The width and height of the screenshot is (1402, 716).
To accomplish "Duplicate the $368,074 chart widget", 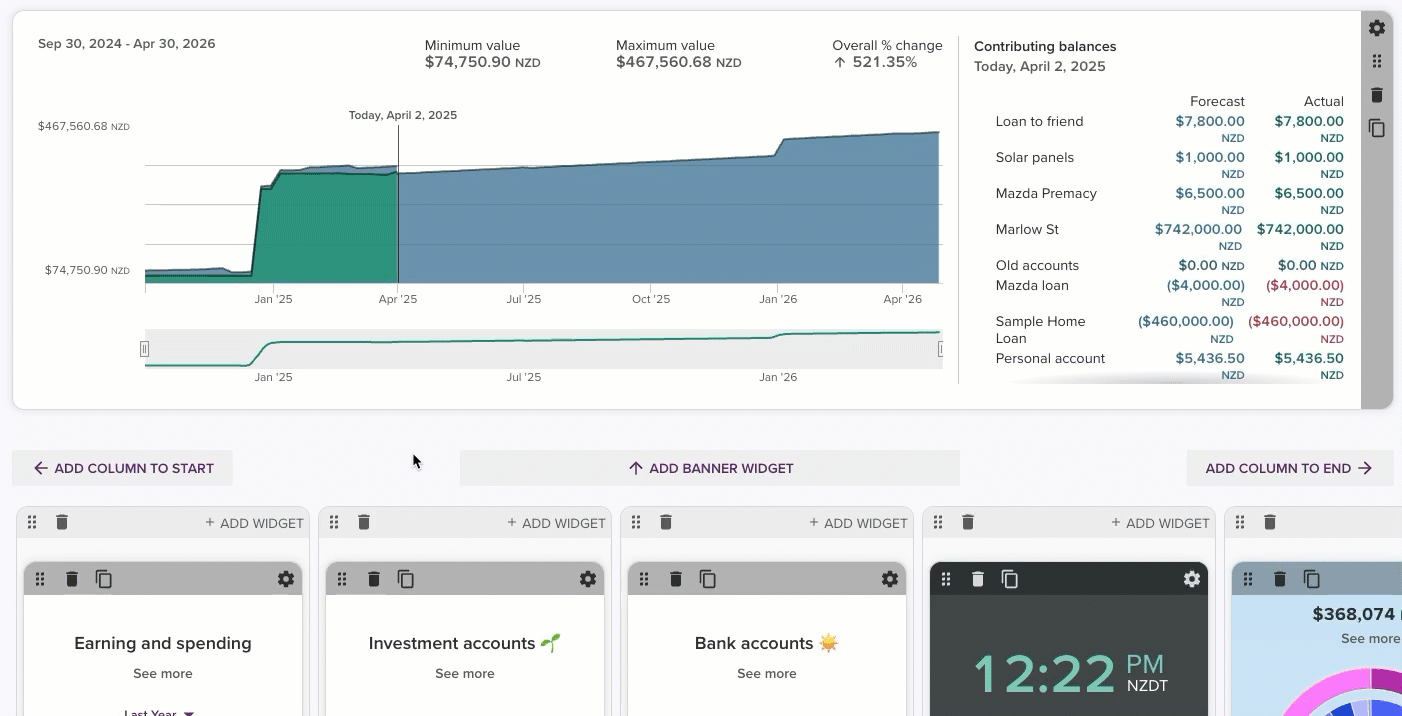I will click(x=1311, y=579).
